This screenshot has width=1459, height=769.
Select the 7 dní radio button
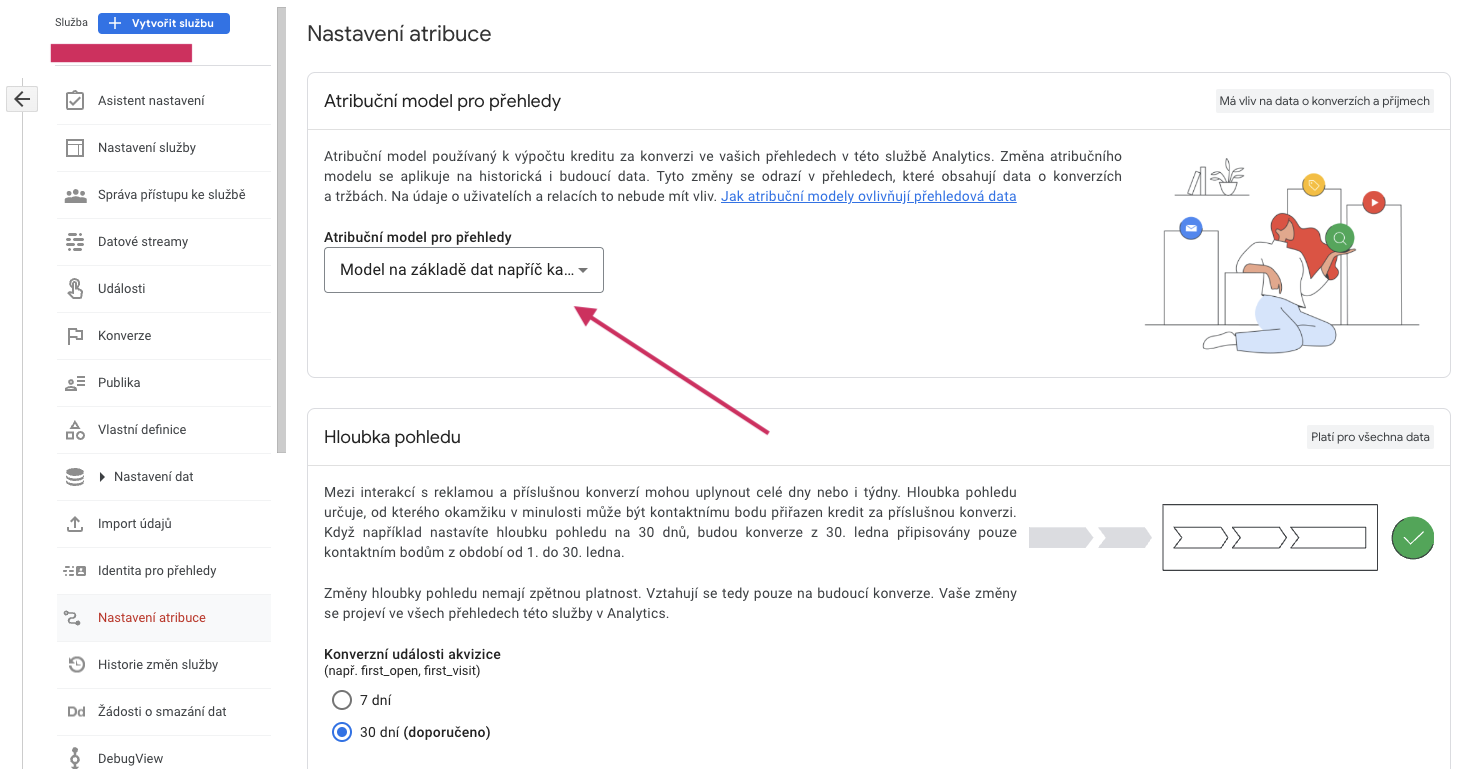(342, 700)
